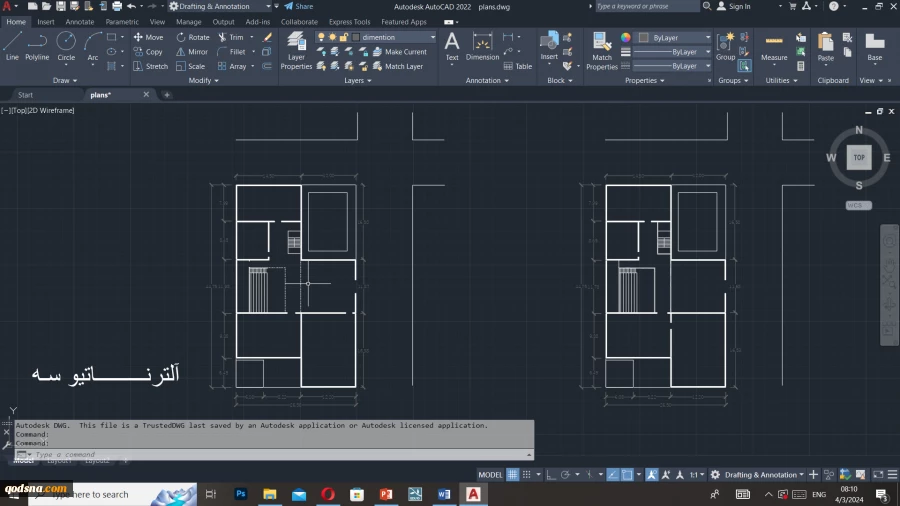900x506 pixels.
Task: Click the Rotate tool
Action: (193, 37)
